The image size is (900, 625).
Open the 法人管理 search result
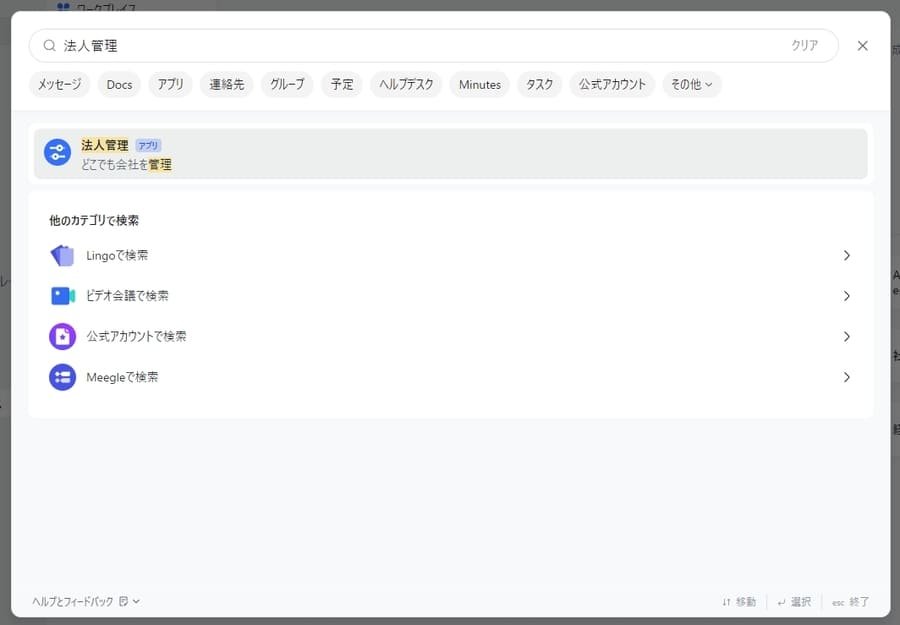pos(450,153)
